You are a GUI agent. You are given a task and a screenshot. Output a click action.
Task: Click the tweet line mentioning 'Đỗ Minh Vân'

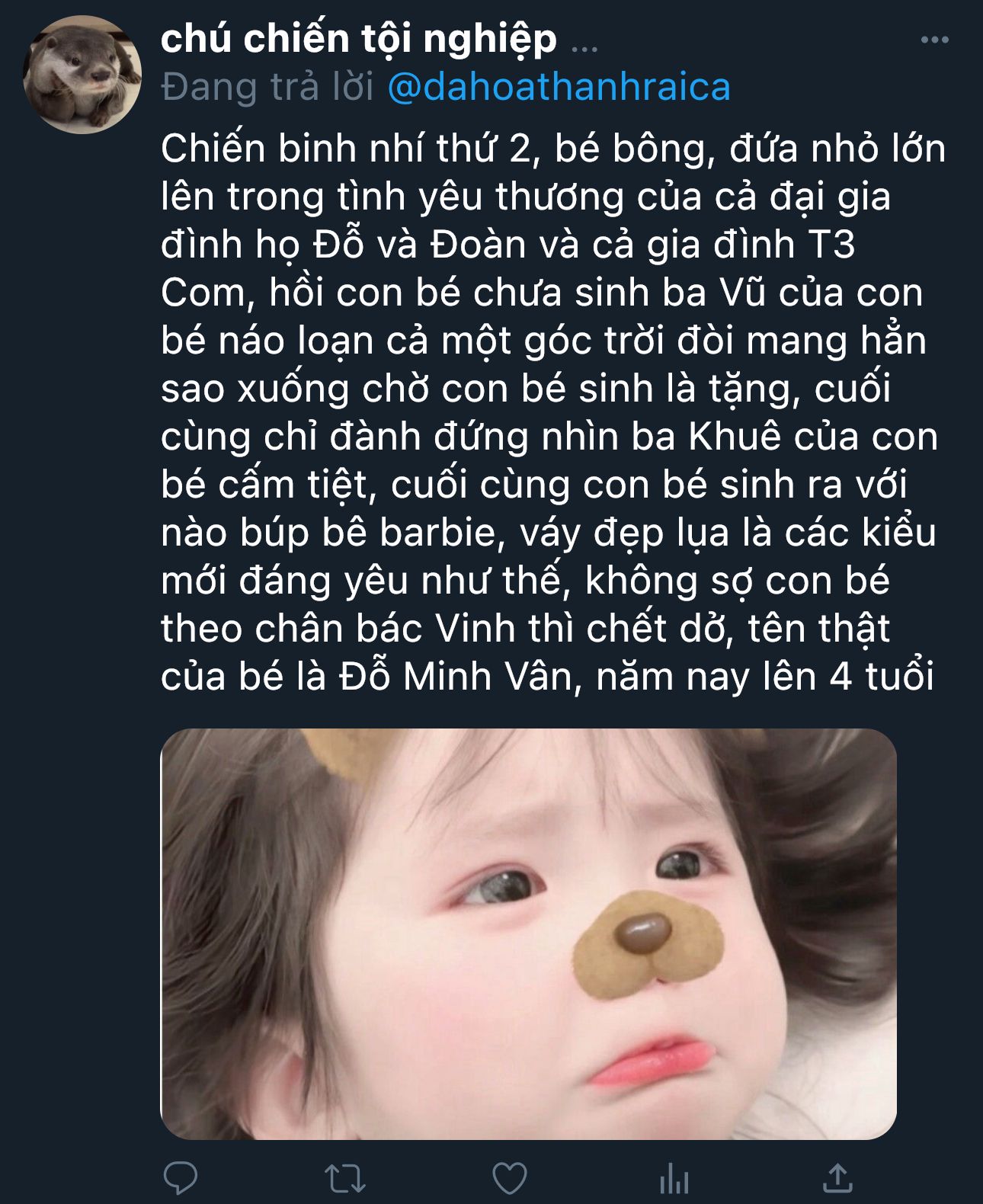(547, 676)
